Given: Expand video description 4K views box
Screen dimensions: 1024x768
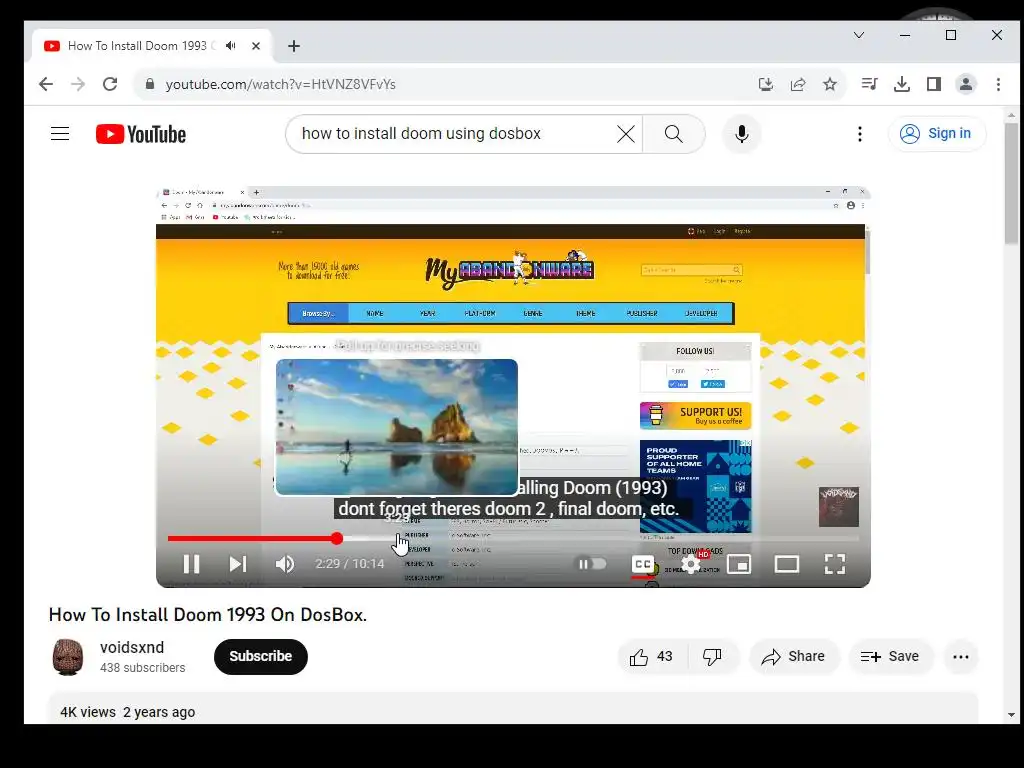Looking at the screenshot, I should pyautogui.click(x=513, y=708).
